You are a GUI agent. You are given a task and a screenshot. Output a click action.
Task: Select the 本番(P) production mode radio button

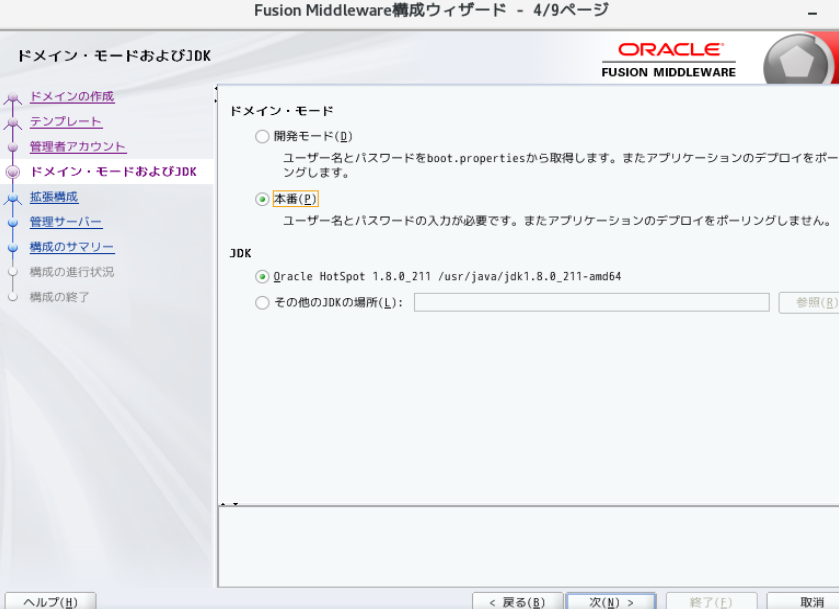coord(262,199)
